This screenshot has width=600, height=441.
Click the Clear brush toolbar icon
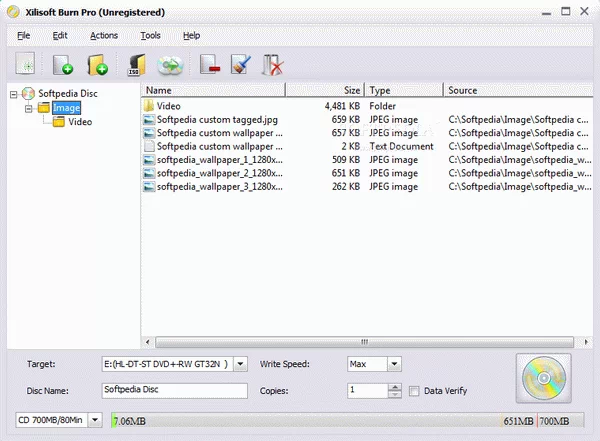[241, 64]
